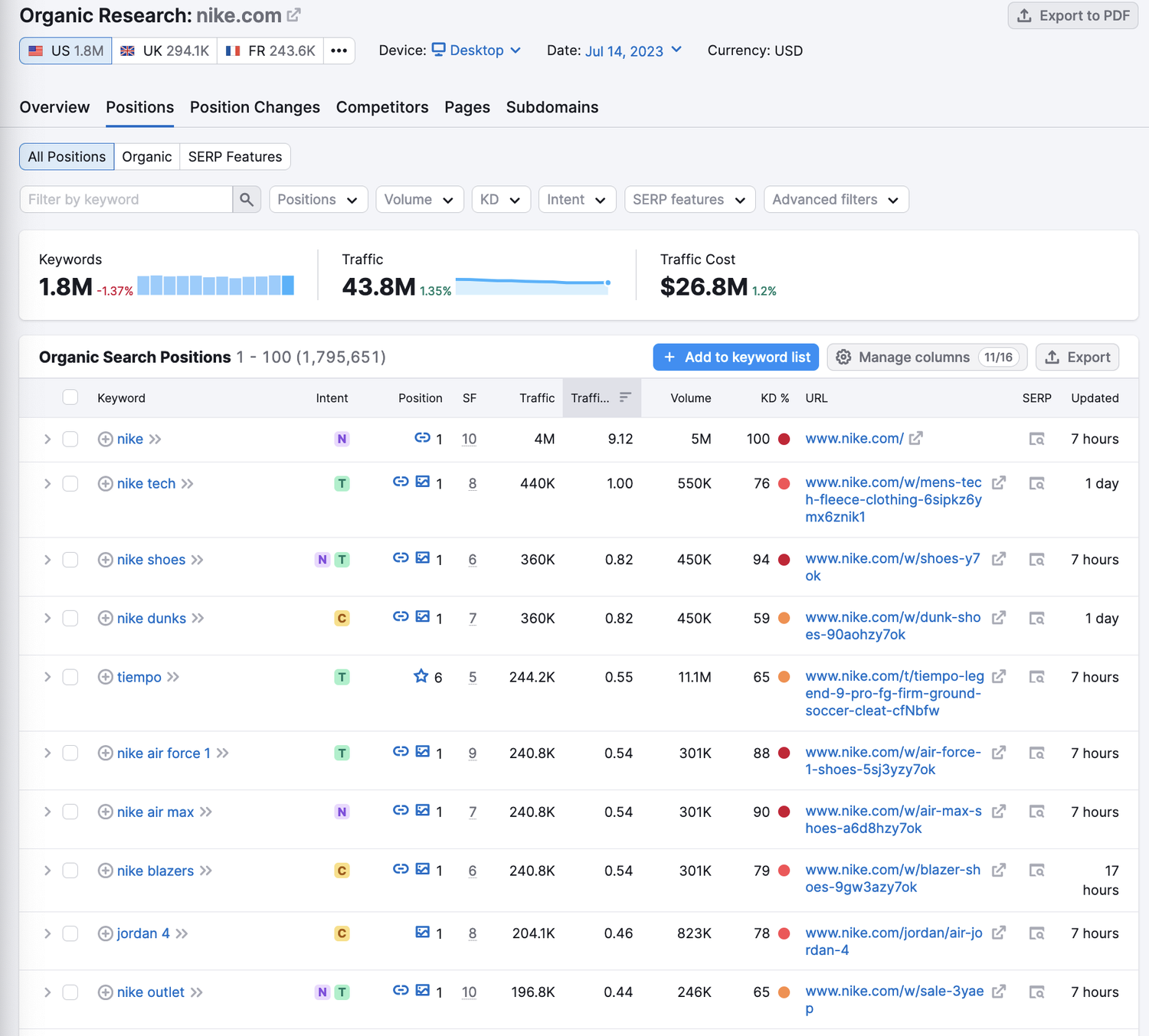Screen dimensions: 1149x1036
Task: Open external link icon for nike.com/ URL
Action: tap(916, 438)
